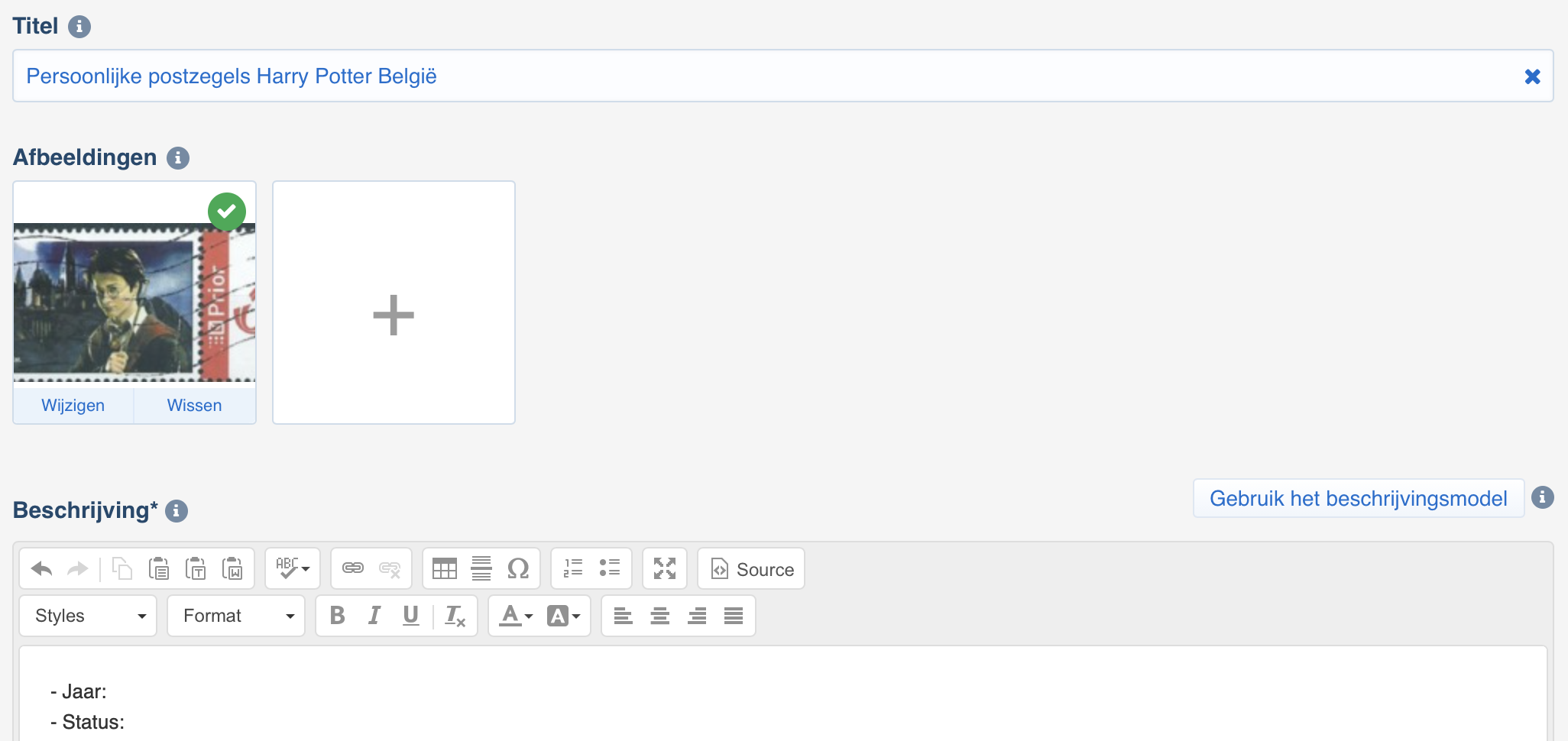The height and width of the screenshot is (741, 1568).
Task: Open the text color picker
Action: point(515,616)
